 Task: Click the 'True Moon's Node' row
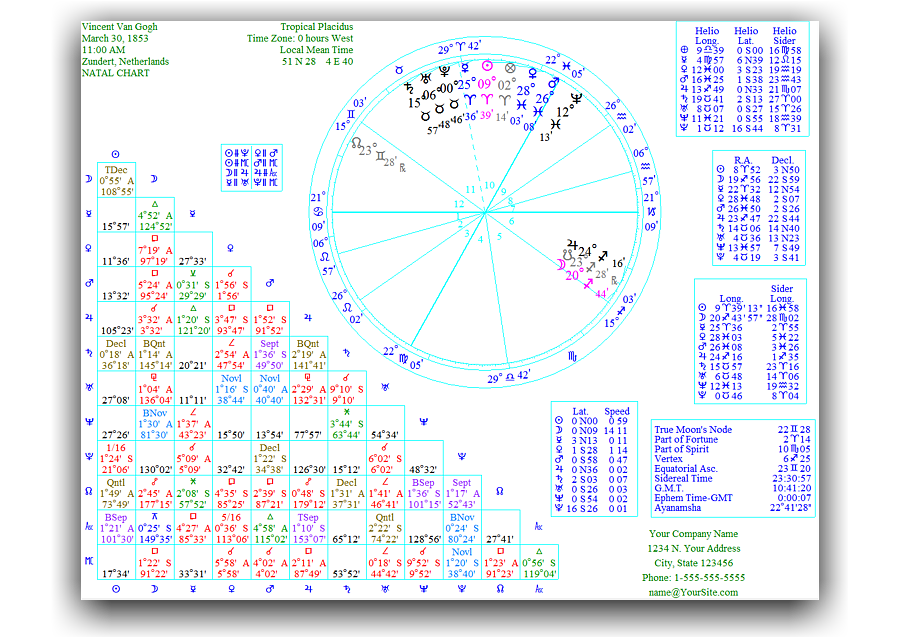[x=733, y=429]
